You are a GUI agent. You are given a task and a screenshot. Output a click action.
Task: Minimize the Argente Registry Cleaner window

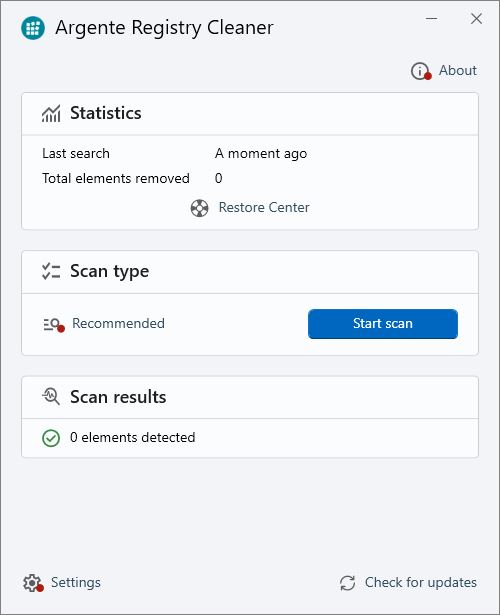point(431,18)
